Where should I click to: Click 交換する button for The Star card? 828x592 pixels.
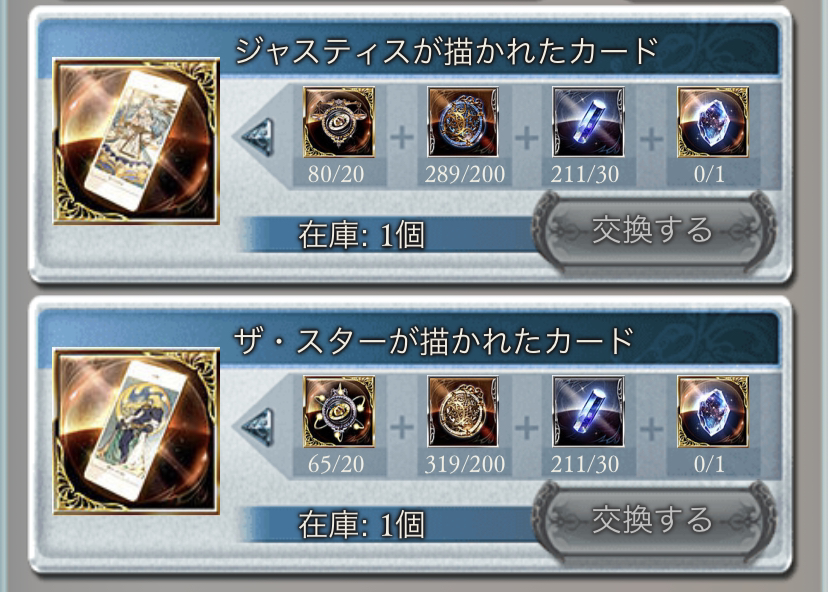pos(653,520)
